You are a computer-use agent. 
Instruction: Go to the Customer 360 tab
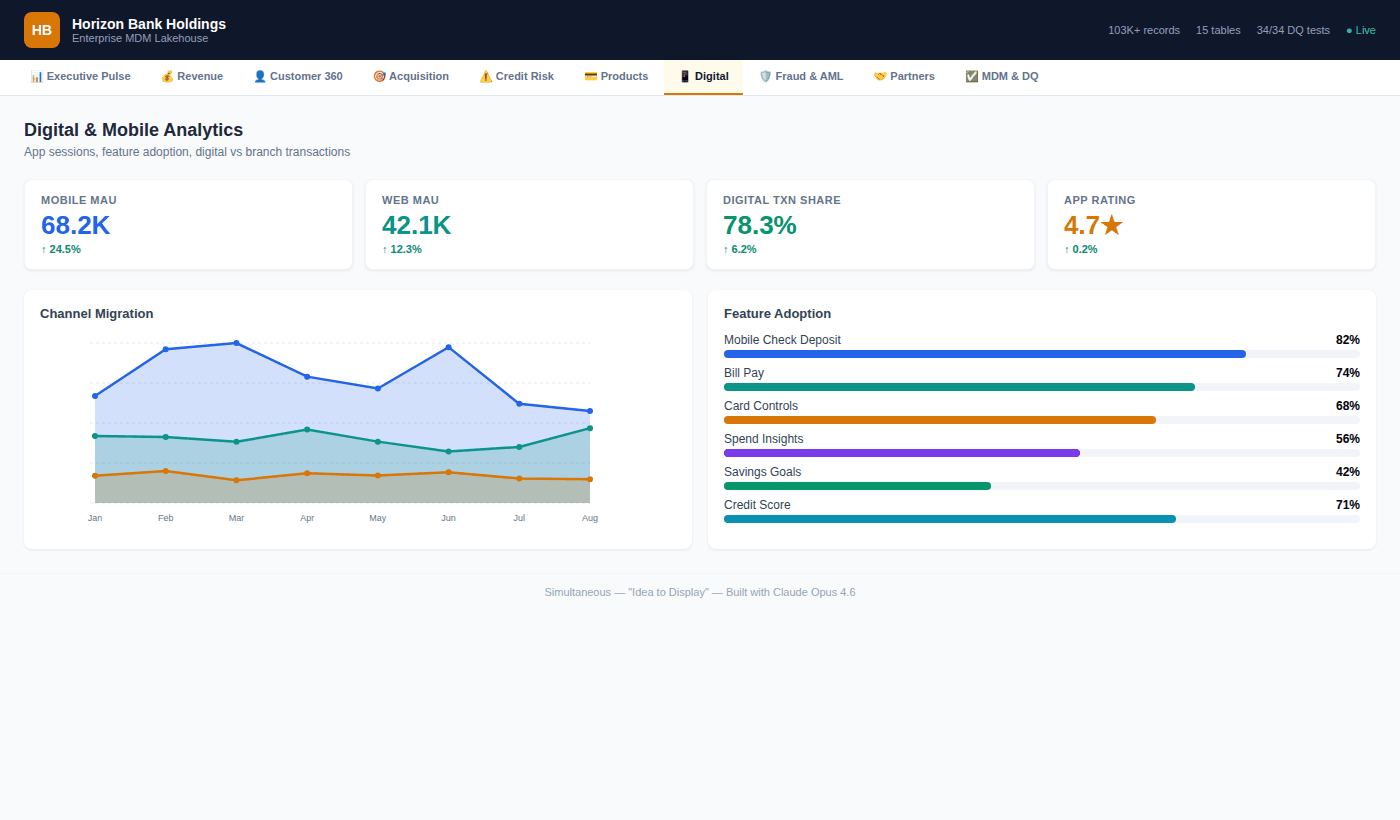(298, 76)
